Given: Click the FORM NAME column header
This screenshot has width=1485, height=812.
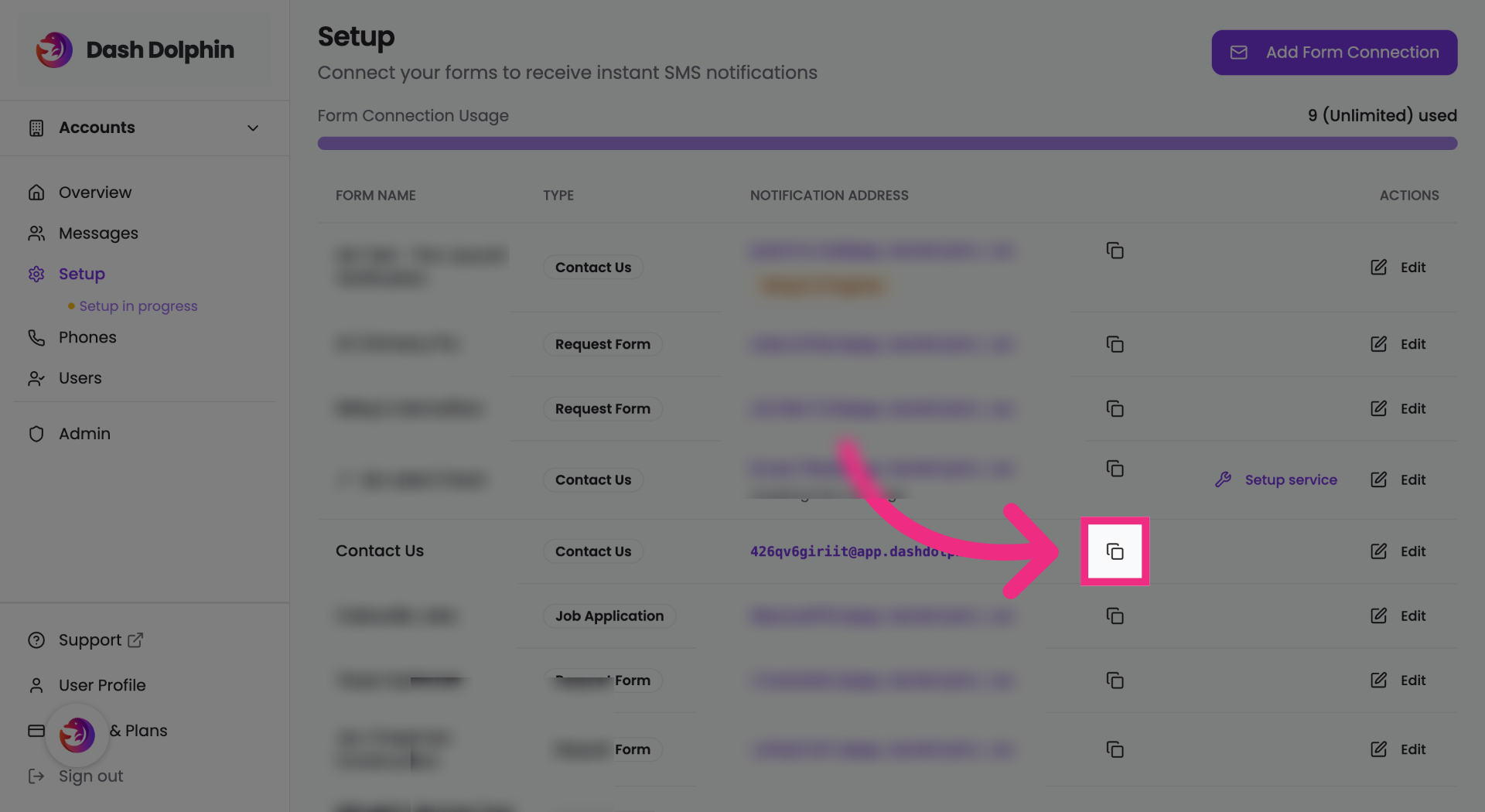Looking at the screenshot, I should tap(376, 196).
